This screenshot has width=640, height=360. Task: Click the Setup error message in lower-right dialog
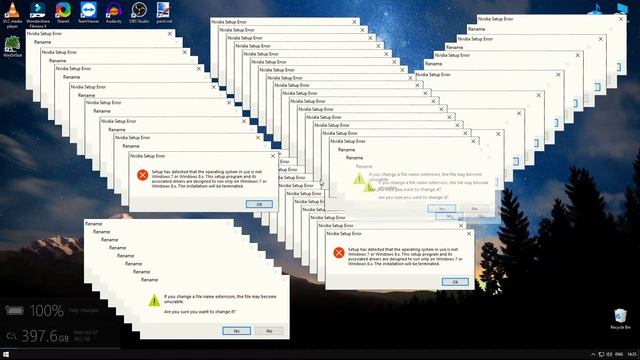405,256
